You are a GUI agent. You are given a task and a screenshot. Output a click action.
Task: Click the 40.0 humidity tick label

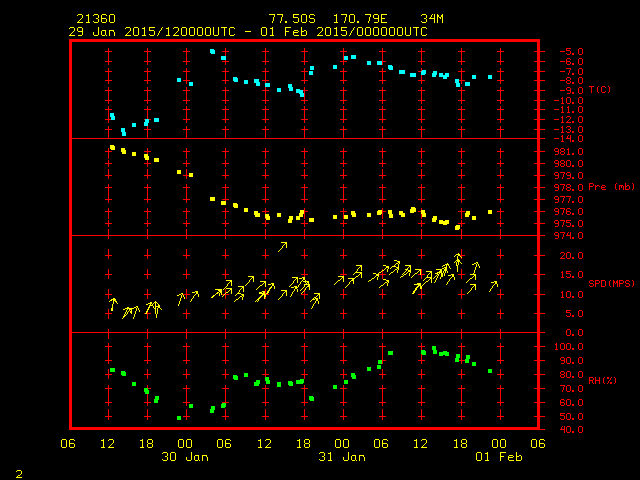click(571, 429)
